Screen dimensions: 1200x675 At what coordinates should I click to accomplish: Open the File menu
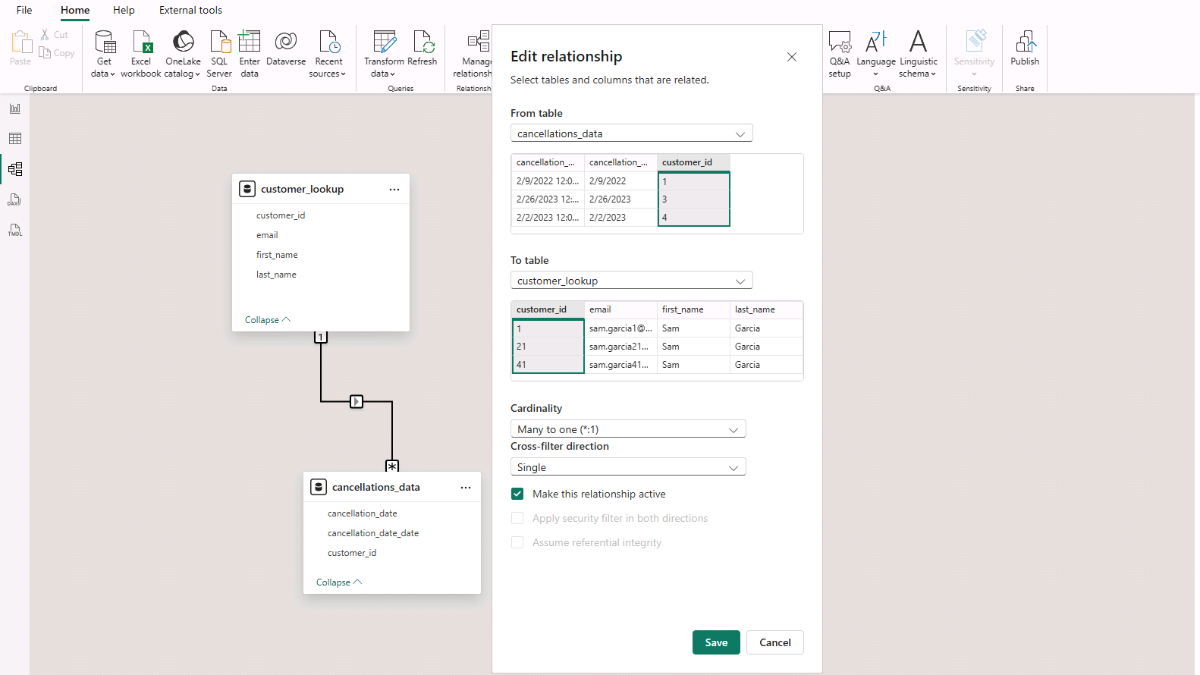(x=24, y=10)
